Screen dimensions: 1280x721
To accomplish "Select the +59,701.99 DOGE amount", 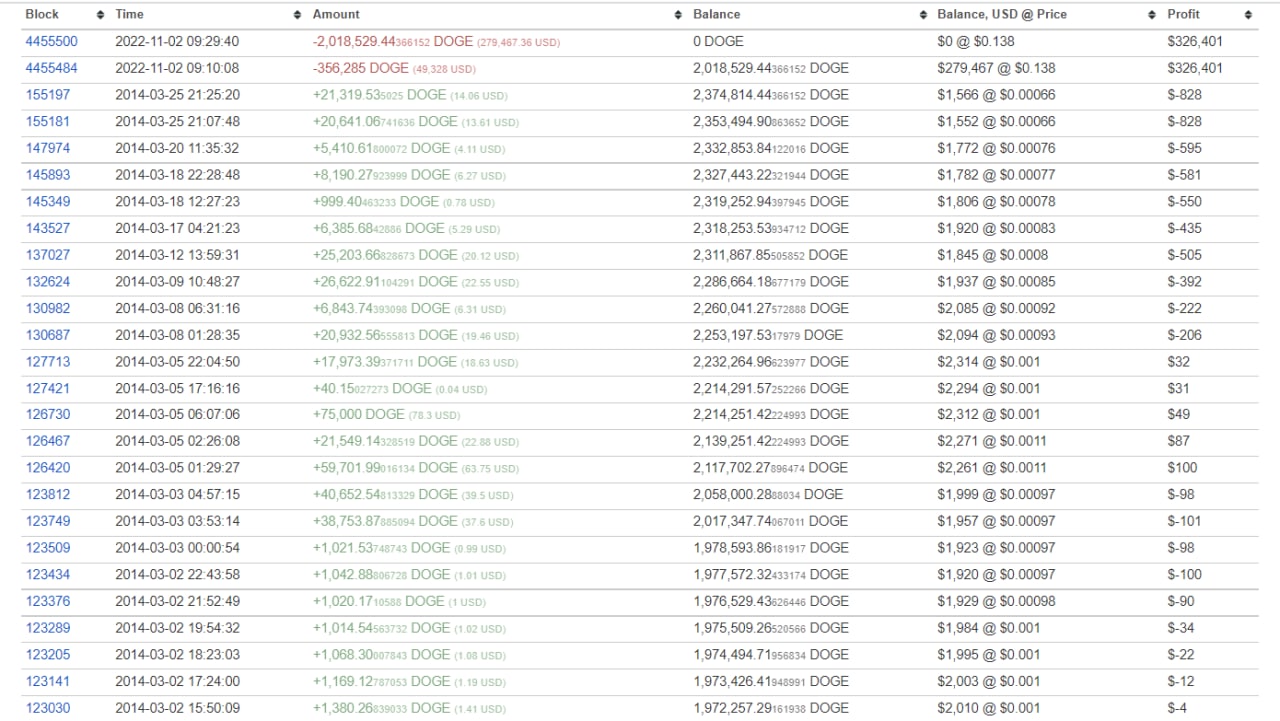I will tap(385, 468).
